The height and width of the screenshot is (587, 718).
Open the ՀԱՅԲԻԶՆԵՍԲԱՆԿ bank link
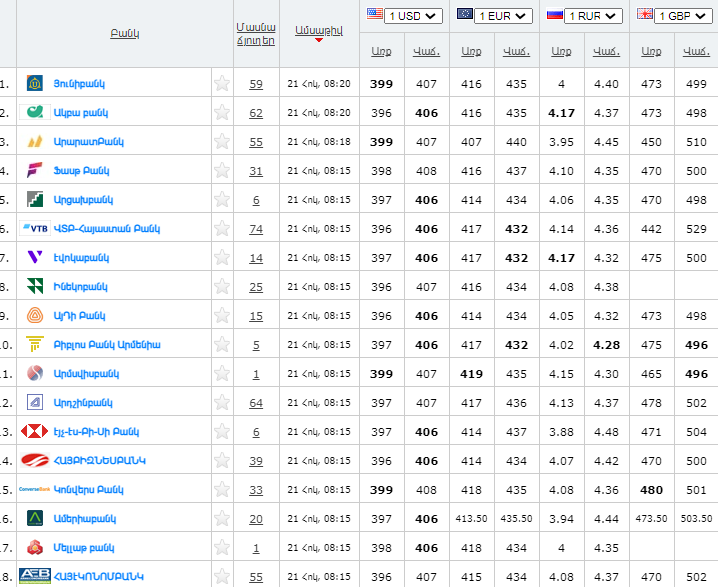coord(100,461)
